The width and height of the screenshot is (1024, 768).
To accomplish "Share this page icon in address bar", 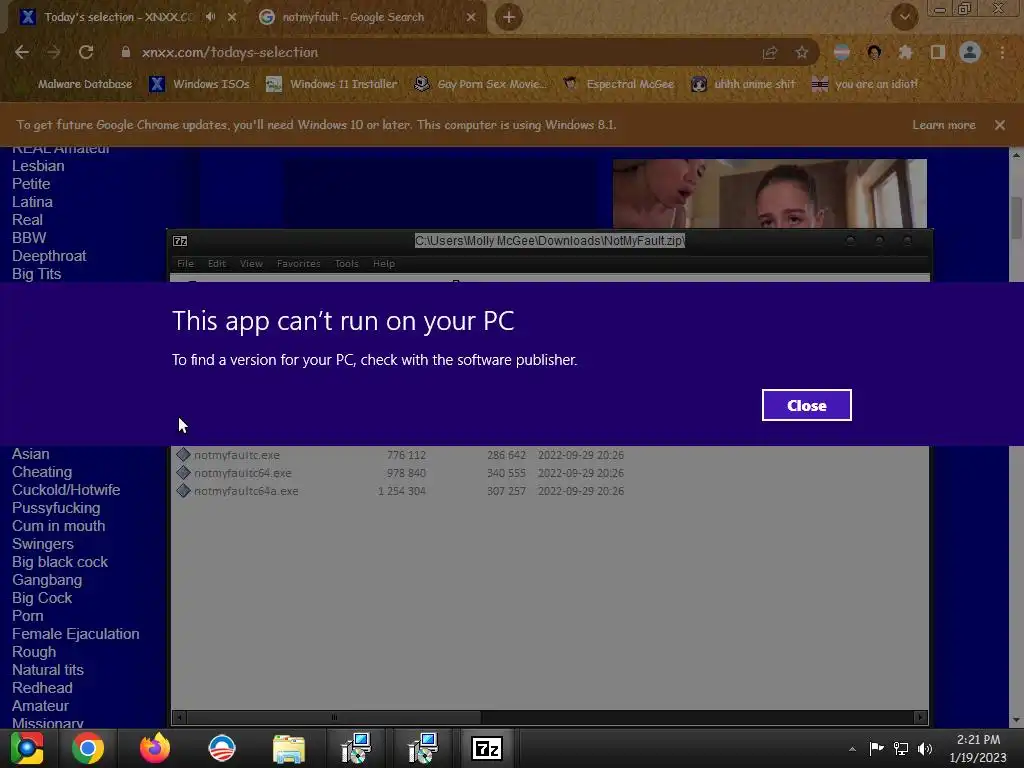I will [770, 52].
